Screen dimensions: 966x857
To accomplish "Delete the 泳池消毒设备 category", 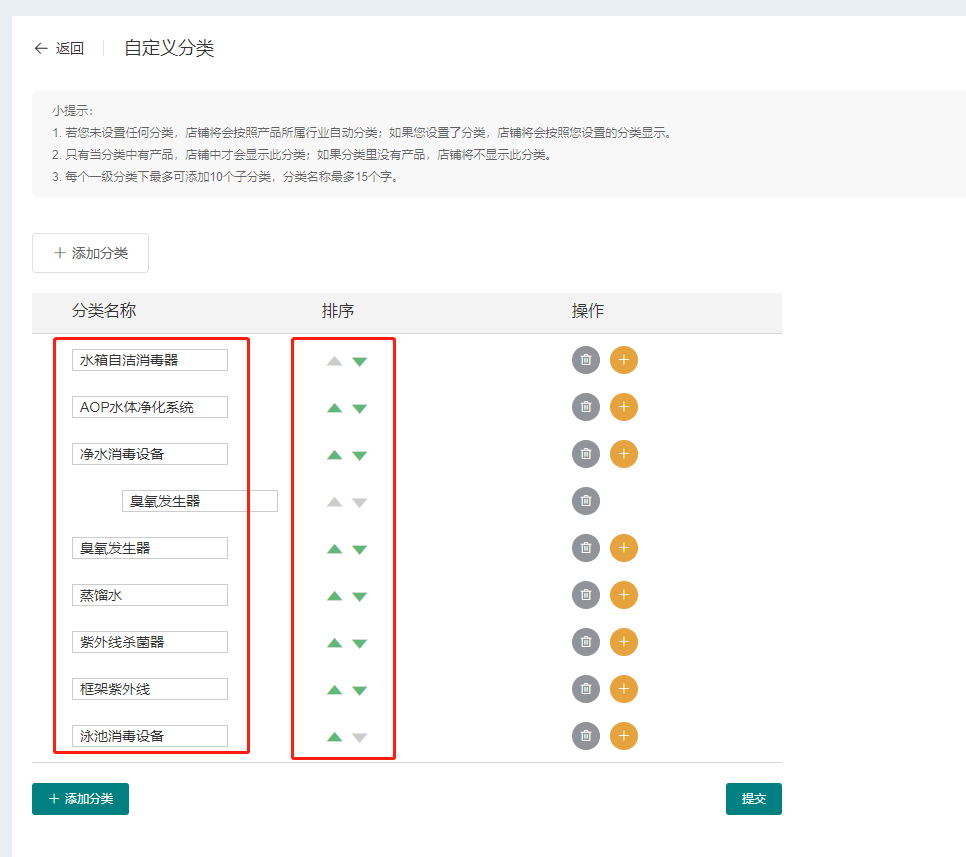I will pos(586,736).
